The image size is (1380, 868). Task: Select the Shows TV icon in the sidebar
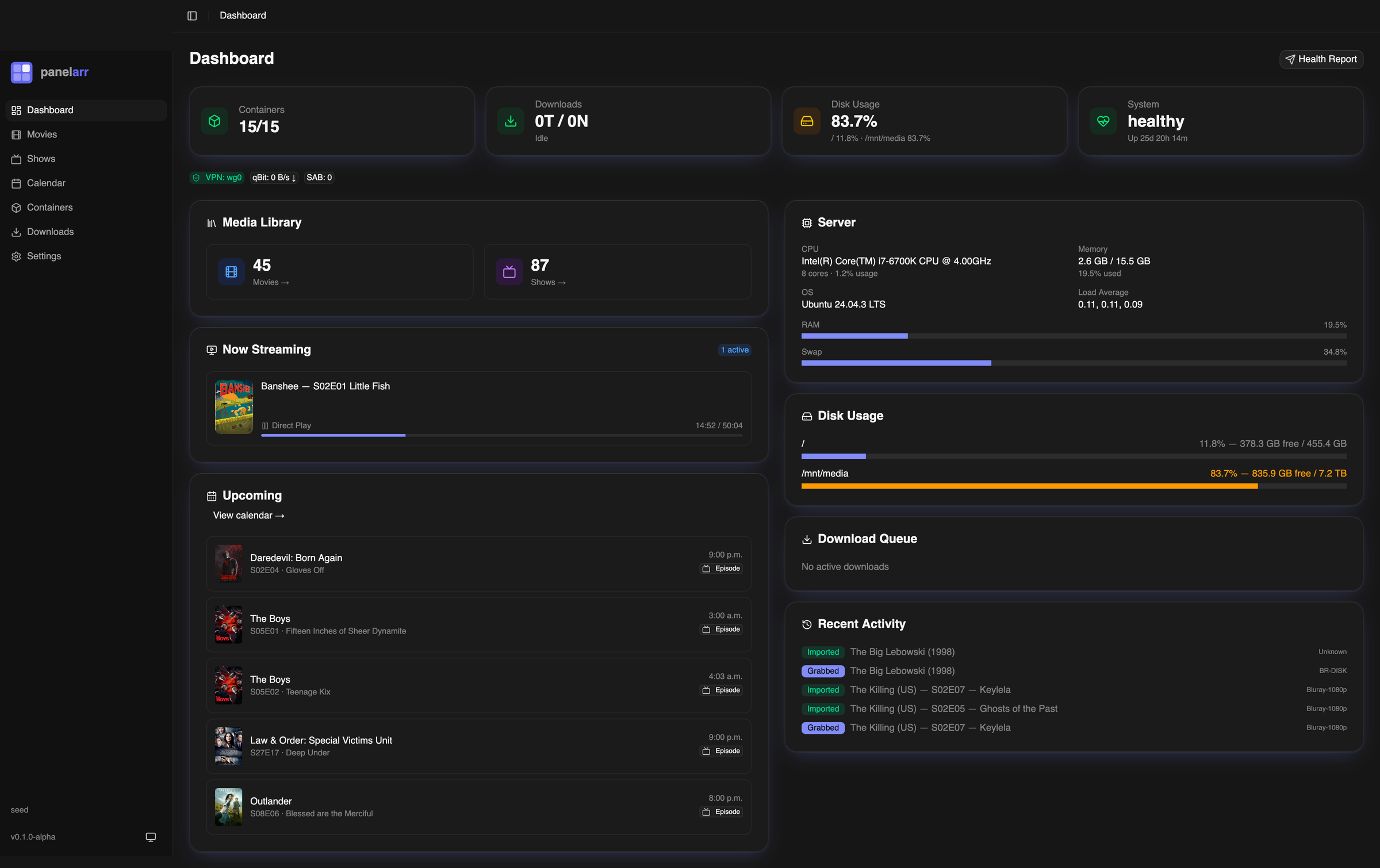17,159
